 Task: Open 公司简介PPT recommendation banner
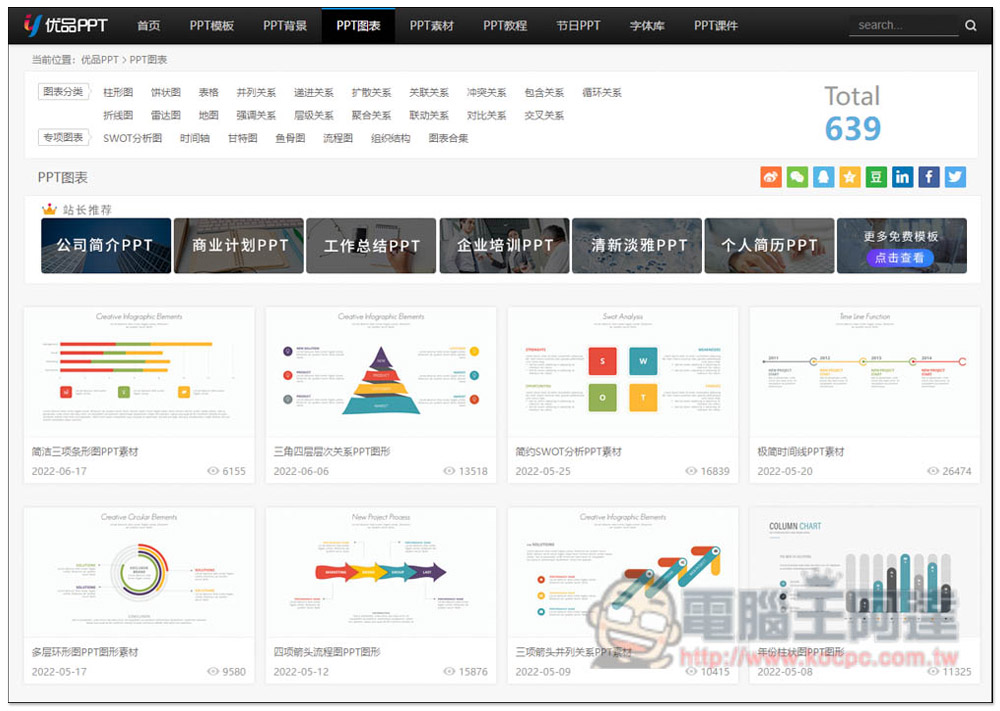coord(107,246)
